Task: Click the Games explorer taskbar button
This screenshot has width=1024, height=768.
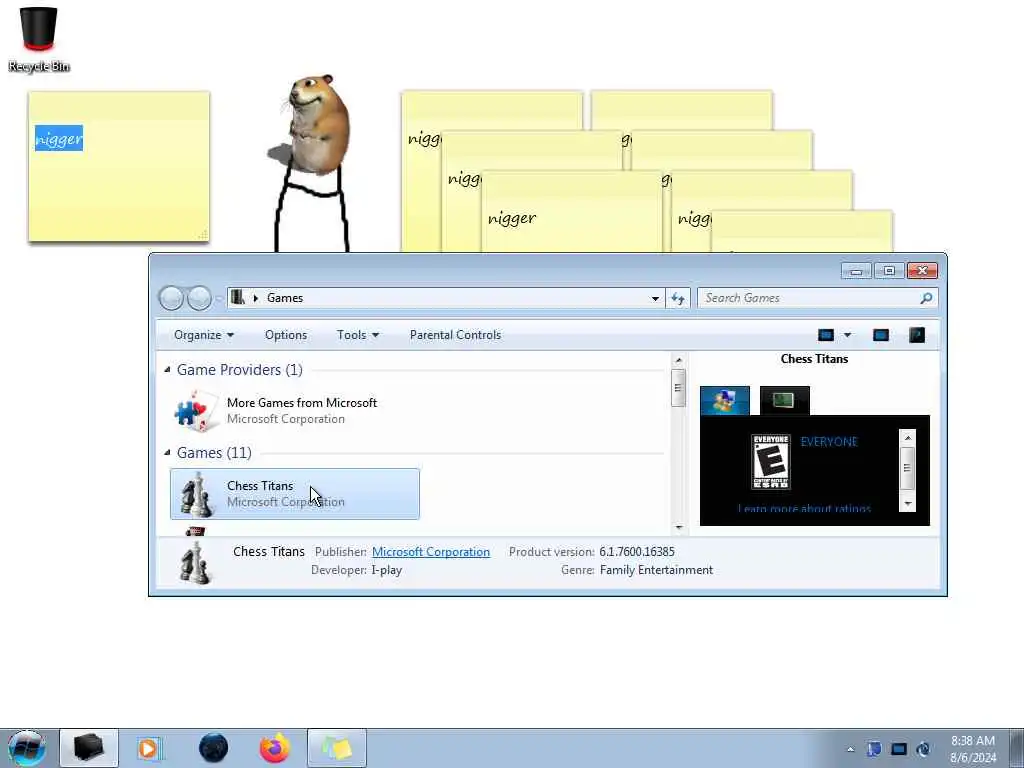Action: (89, 748)
